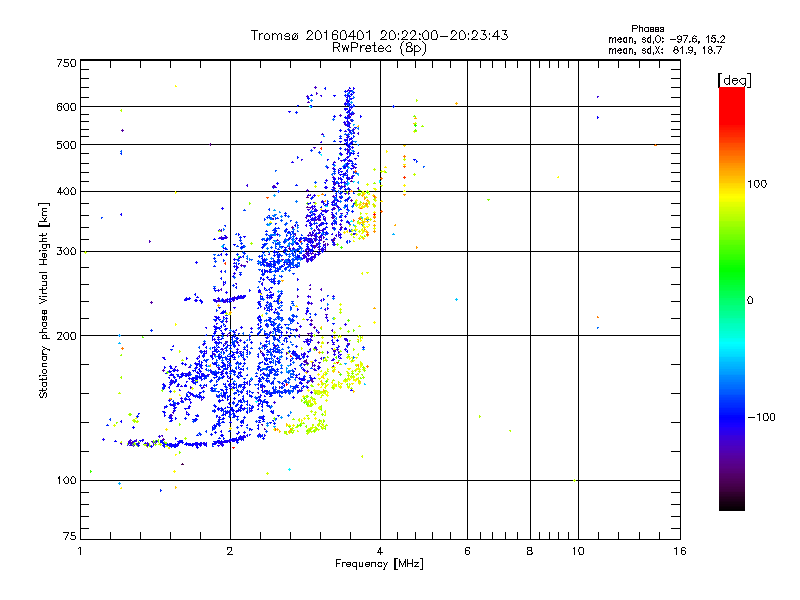
Task: Click the x-axis tick label '6'
Action: [x=467, y=551]
